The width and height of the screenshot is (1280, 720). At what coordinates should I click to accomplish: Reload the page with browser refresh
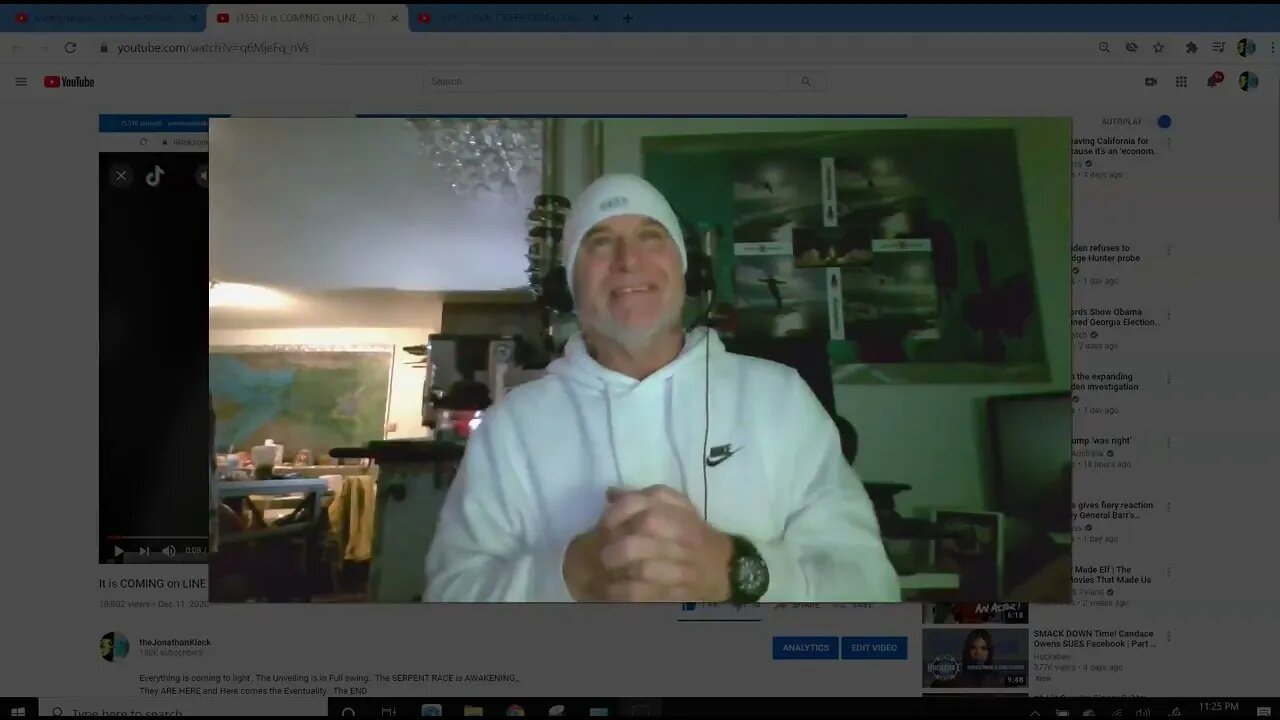(x=70, y=47)
